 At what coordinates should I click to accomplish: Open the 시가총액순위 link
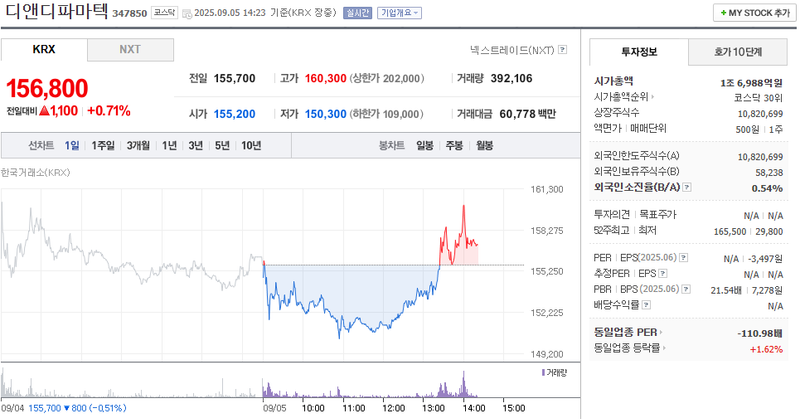point(623,96)
